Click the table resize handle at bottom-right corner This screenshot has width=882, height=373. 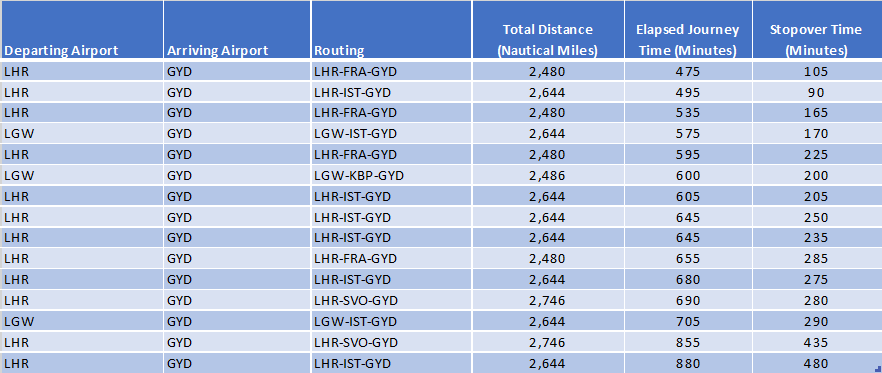pyautogui.click(x=878, y=368)
